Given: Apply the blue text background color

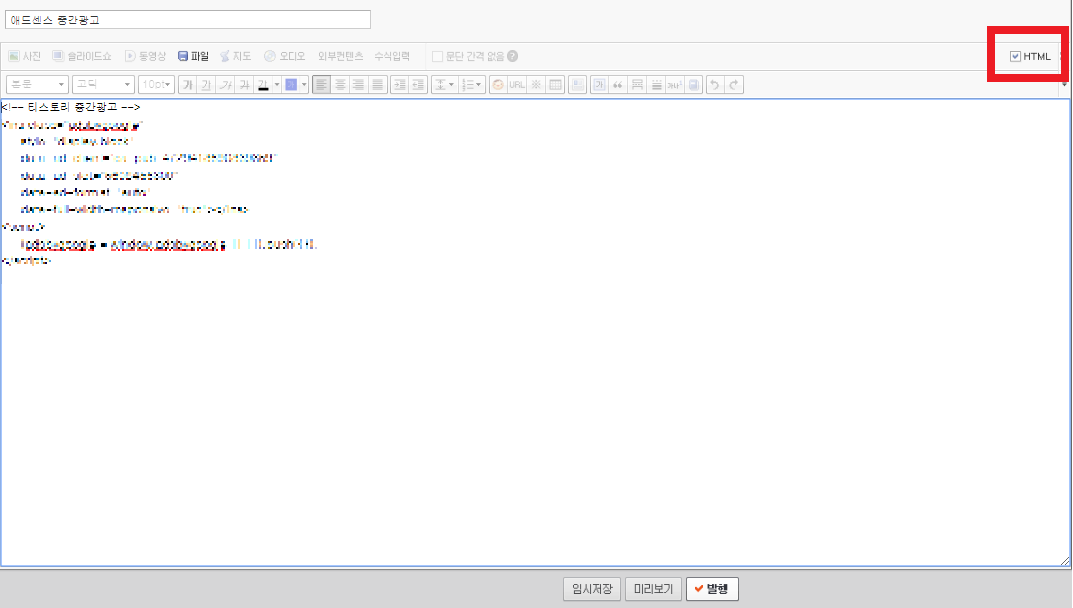Looking at the screenshot, I should (291, 84).
